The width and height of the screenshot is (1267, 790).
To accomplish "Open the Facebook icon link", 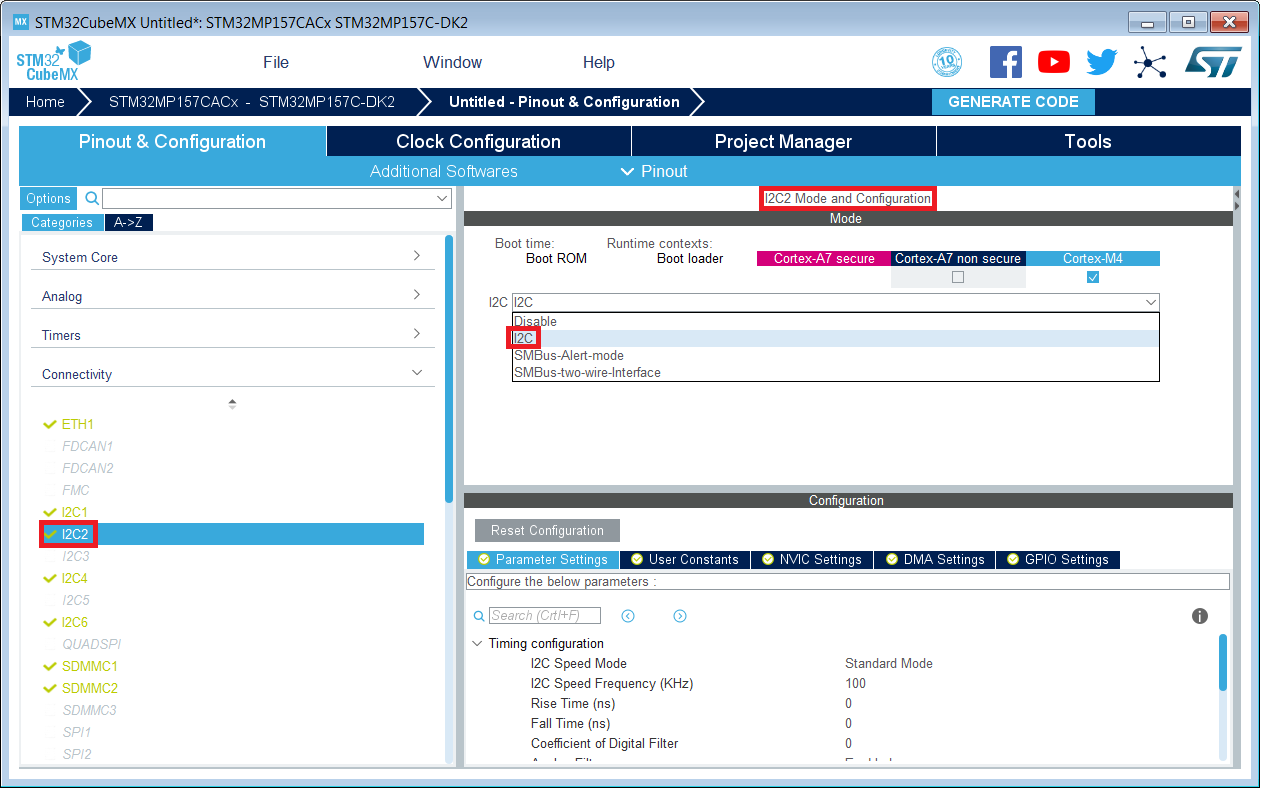I will [x=1006, y=62].
